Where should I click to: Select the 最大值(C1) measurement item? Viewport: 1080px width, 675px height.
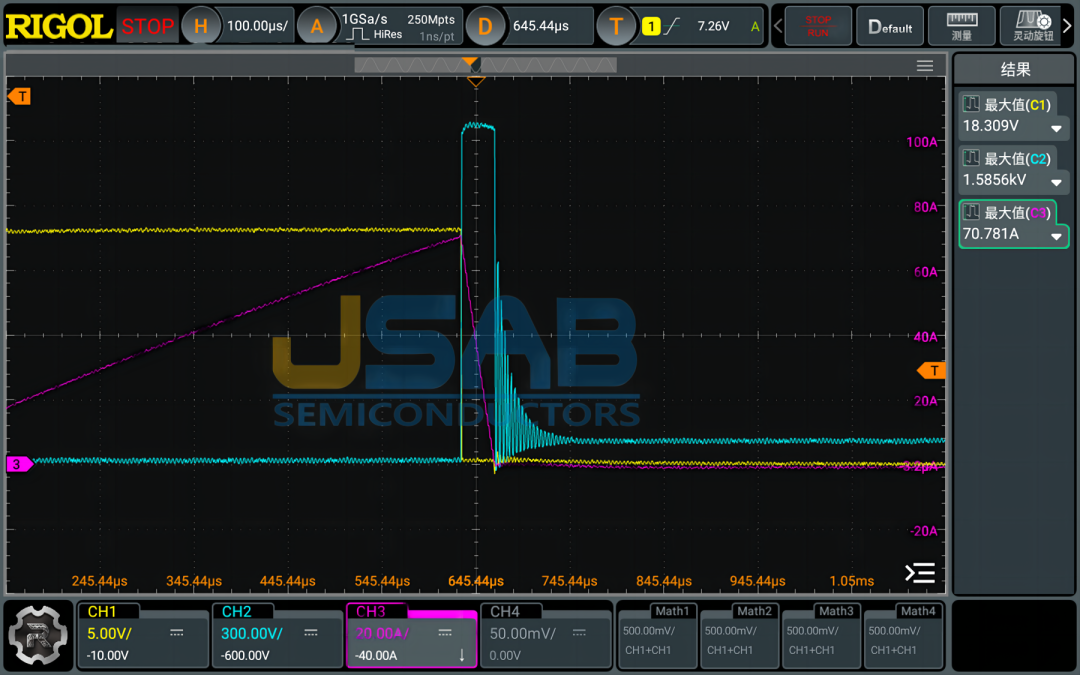[x=1017, y=105]
